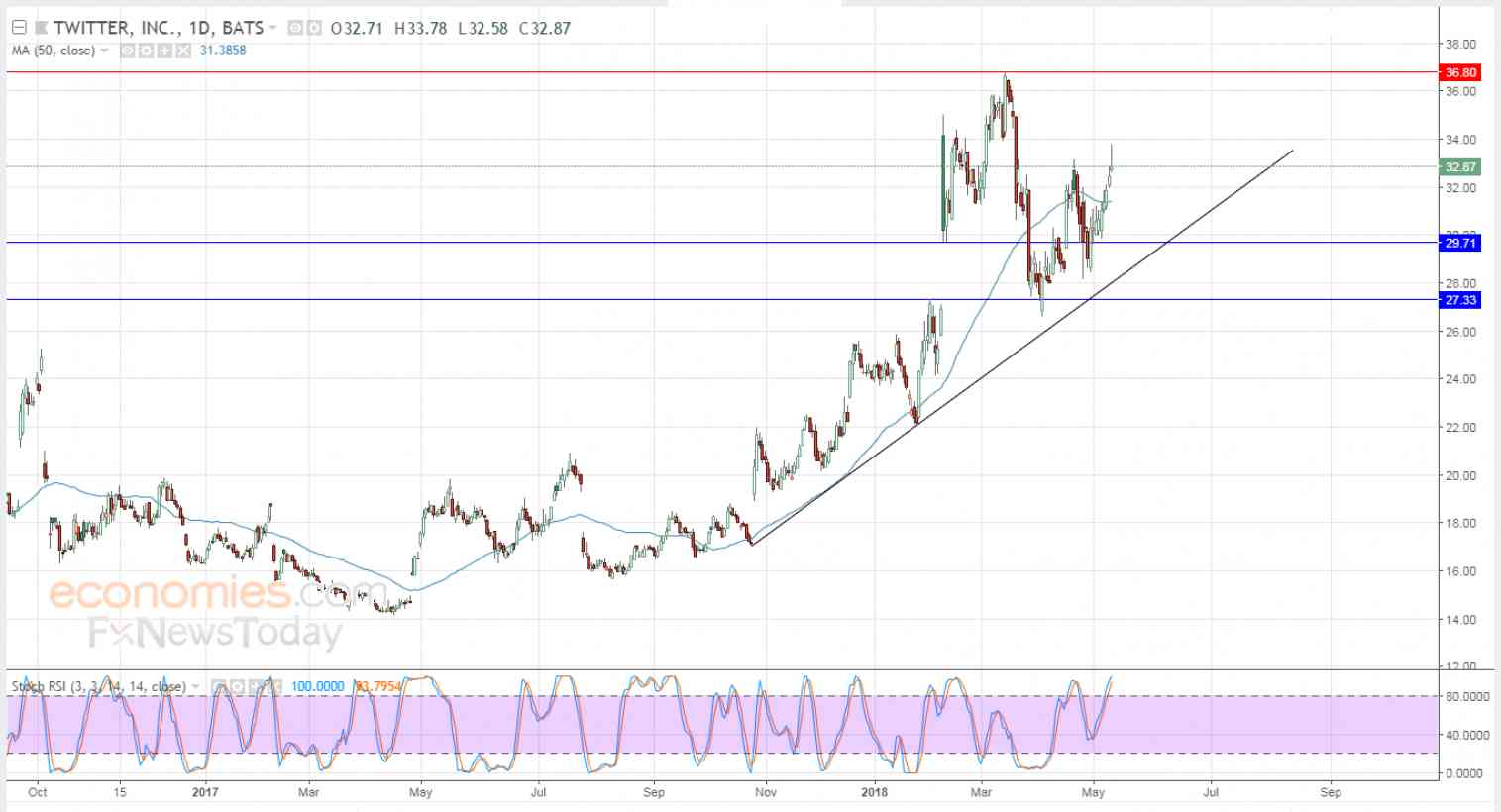The height and width of the screenshot is (812, 1501).
Task: Click the blue 29.71 price label
Action: [x=1460, y=243]
